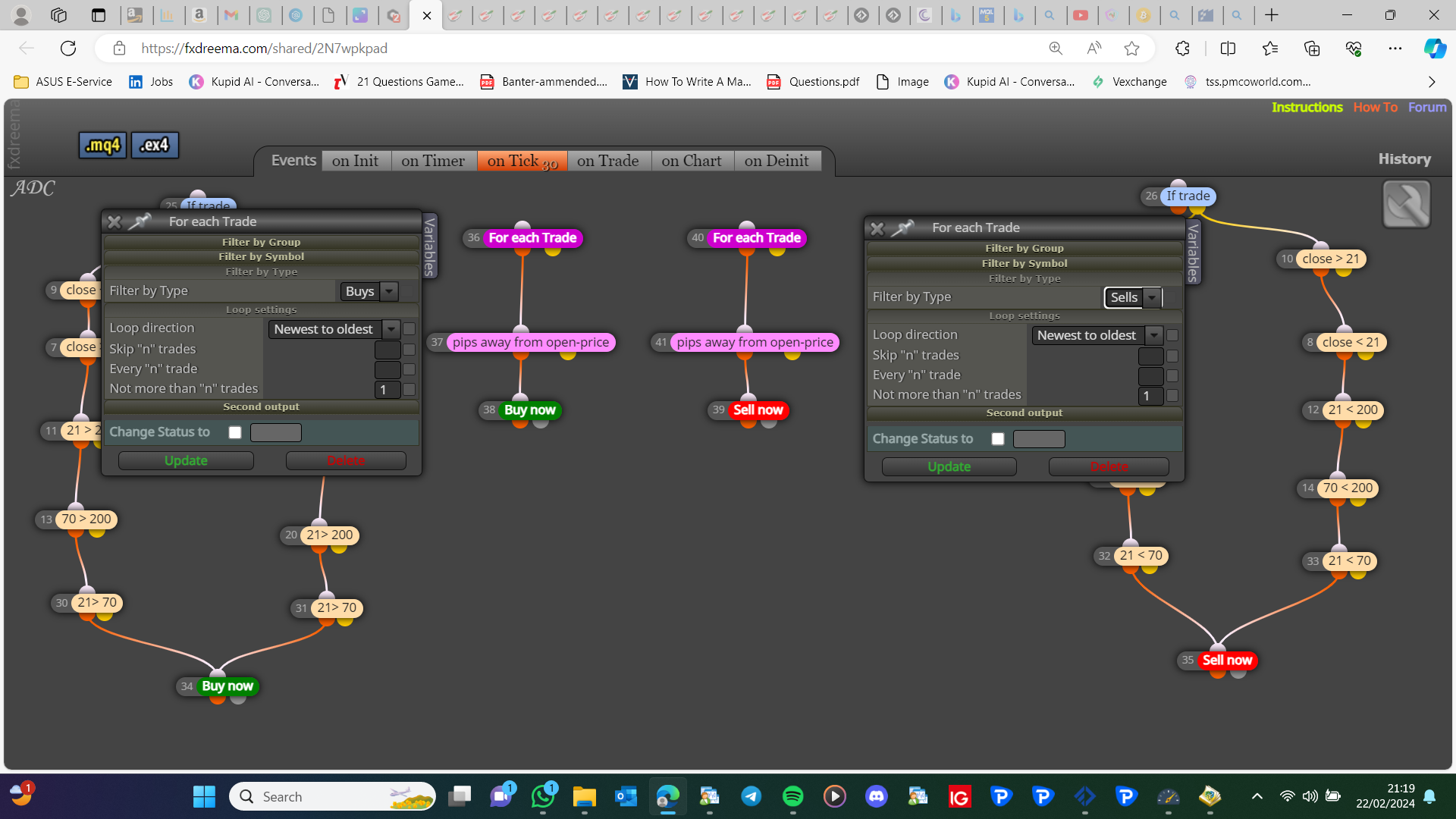This screenshot has height=819, width=1456.
Task: Open Telegram from the taskbar
Action: [751, 796]
